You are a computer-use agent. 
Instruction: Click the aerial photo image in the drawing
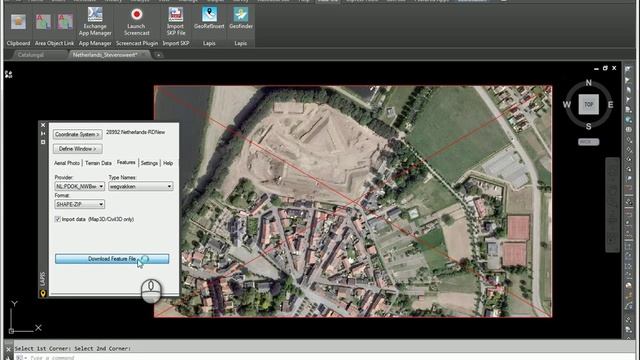pyautogui.click(x=353, y=201)
